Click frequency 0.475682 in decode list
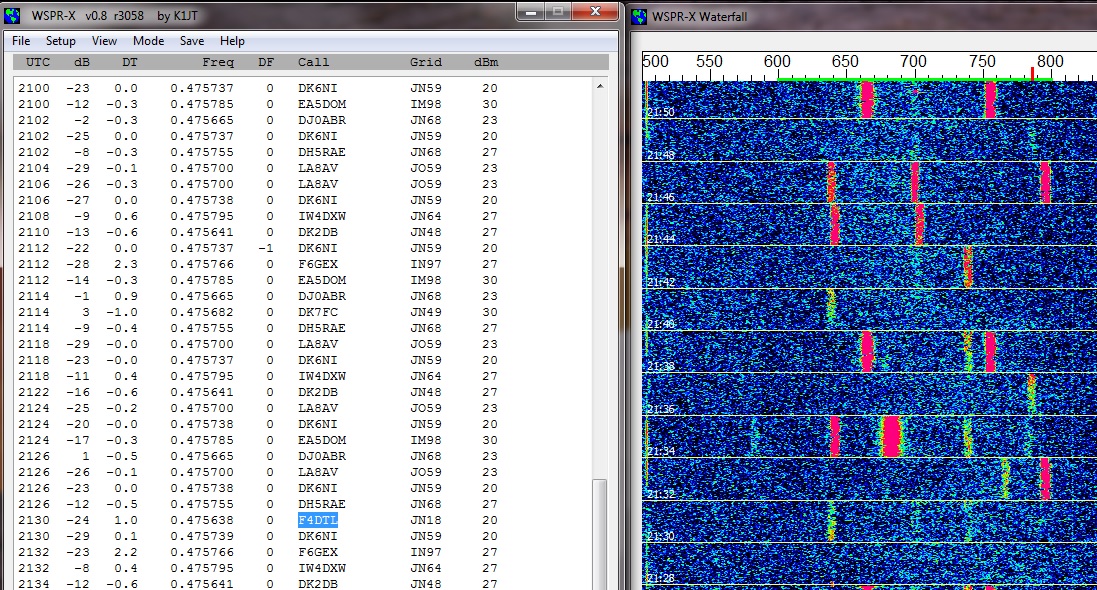 [201, 312]
